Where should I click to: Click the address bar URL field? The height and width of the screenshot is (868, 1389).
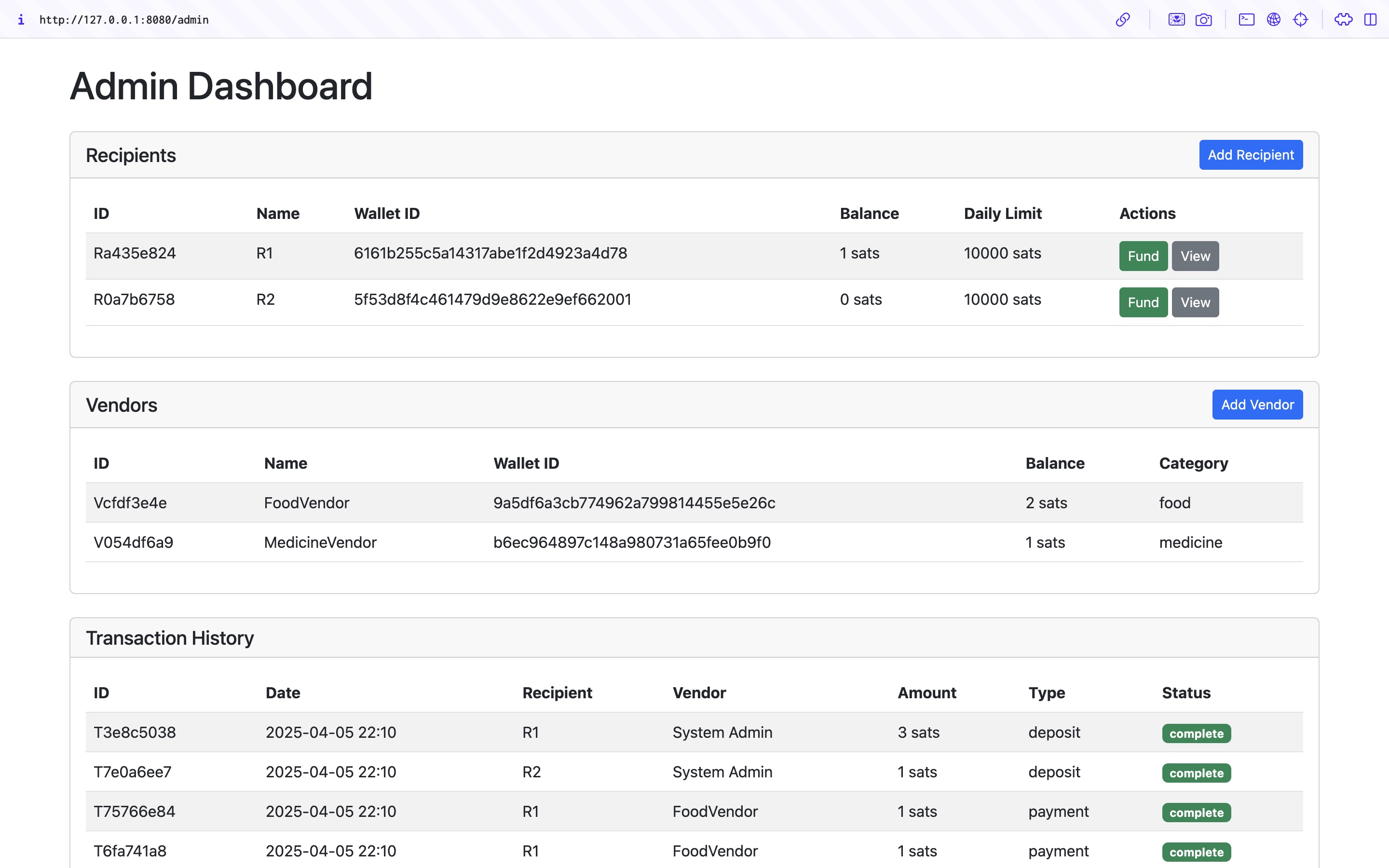124,19
